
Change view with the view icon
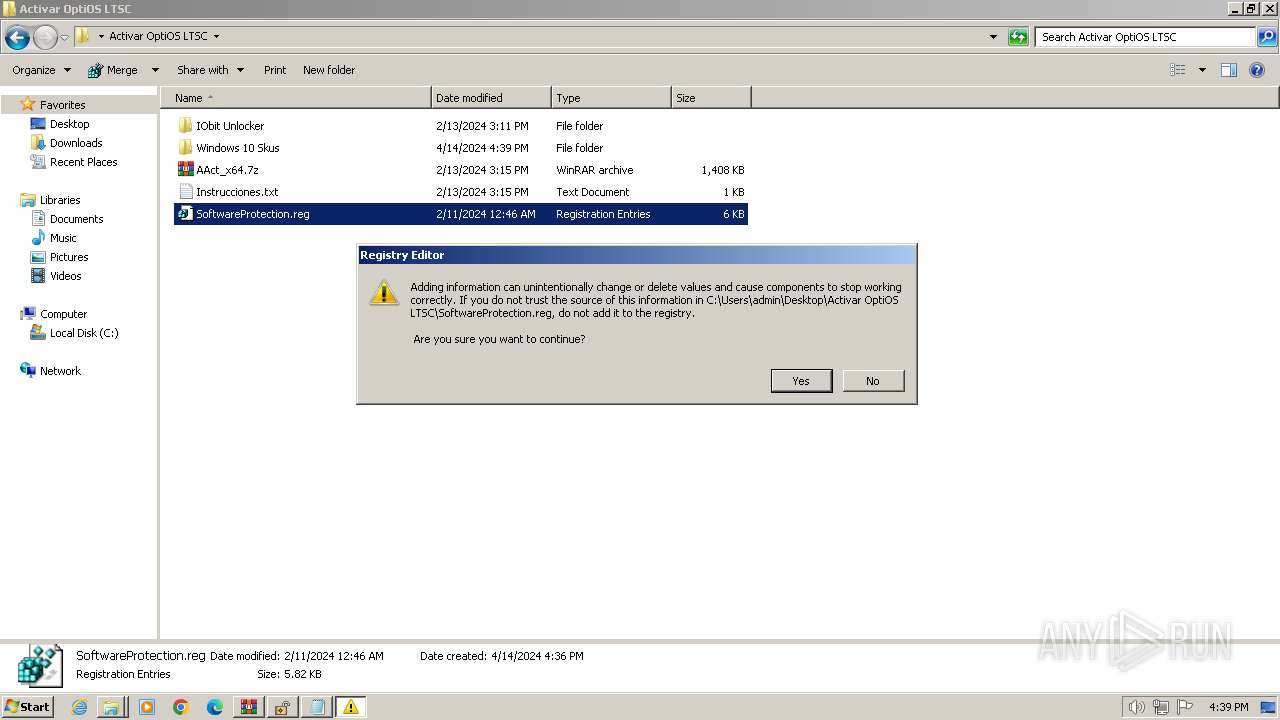click(x=1178, y=70)
